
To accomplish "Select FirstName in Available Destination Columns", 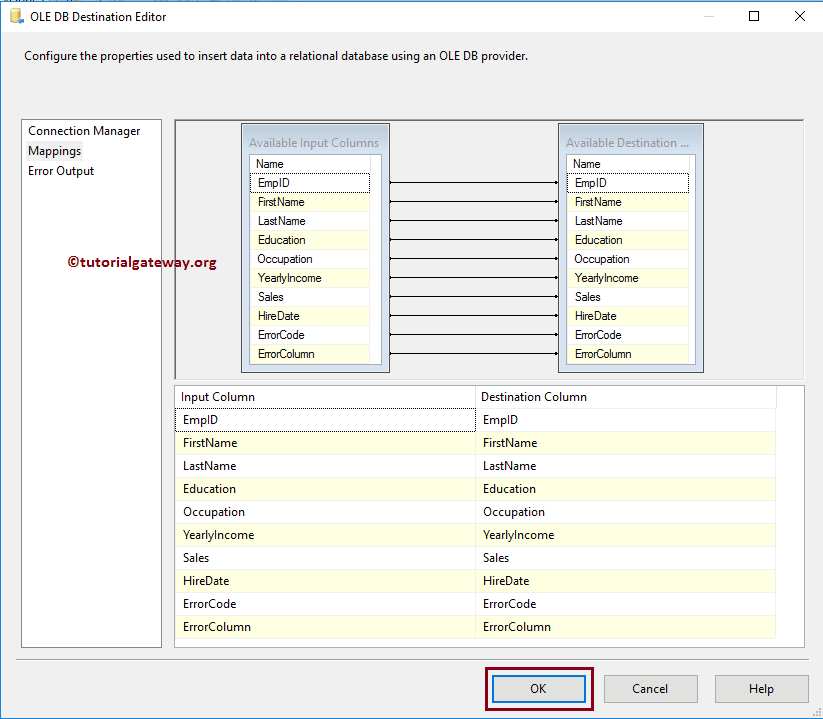I will coord(627,201).
